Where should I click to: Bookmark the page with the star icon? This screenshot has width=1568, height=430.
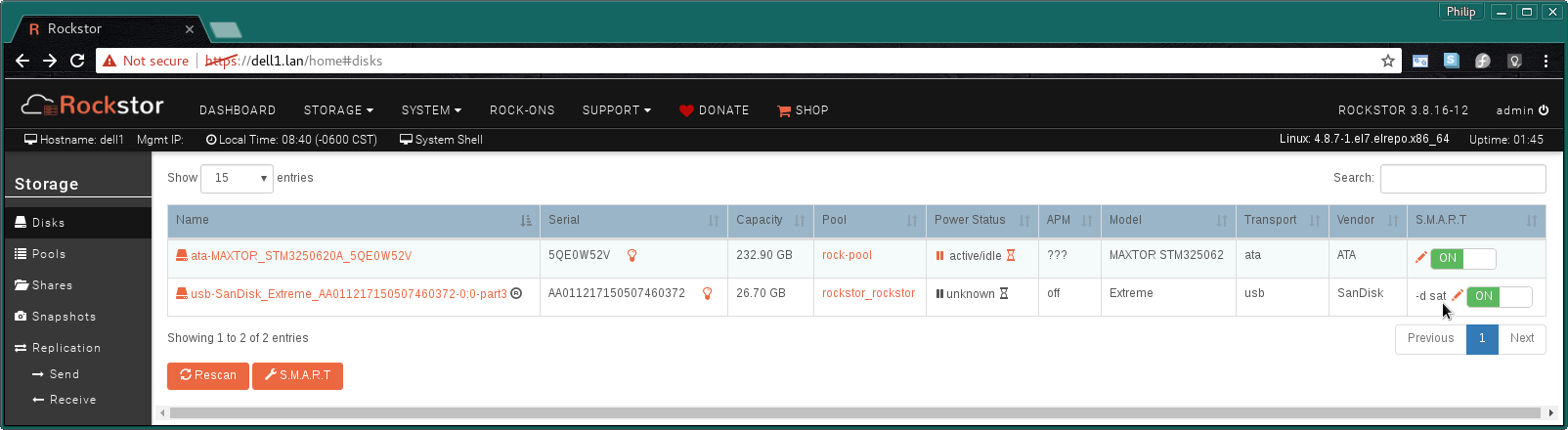tap(1387, 61)
